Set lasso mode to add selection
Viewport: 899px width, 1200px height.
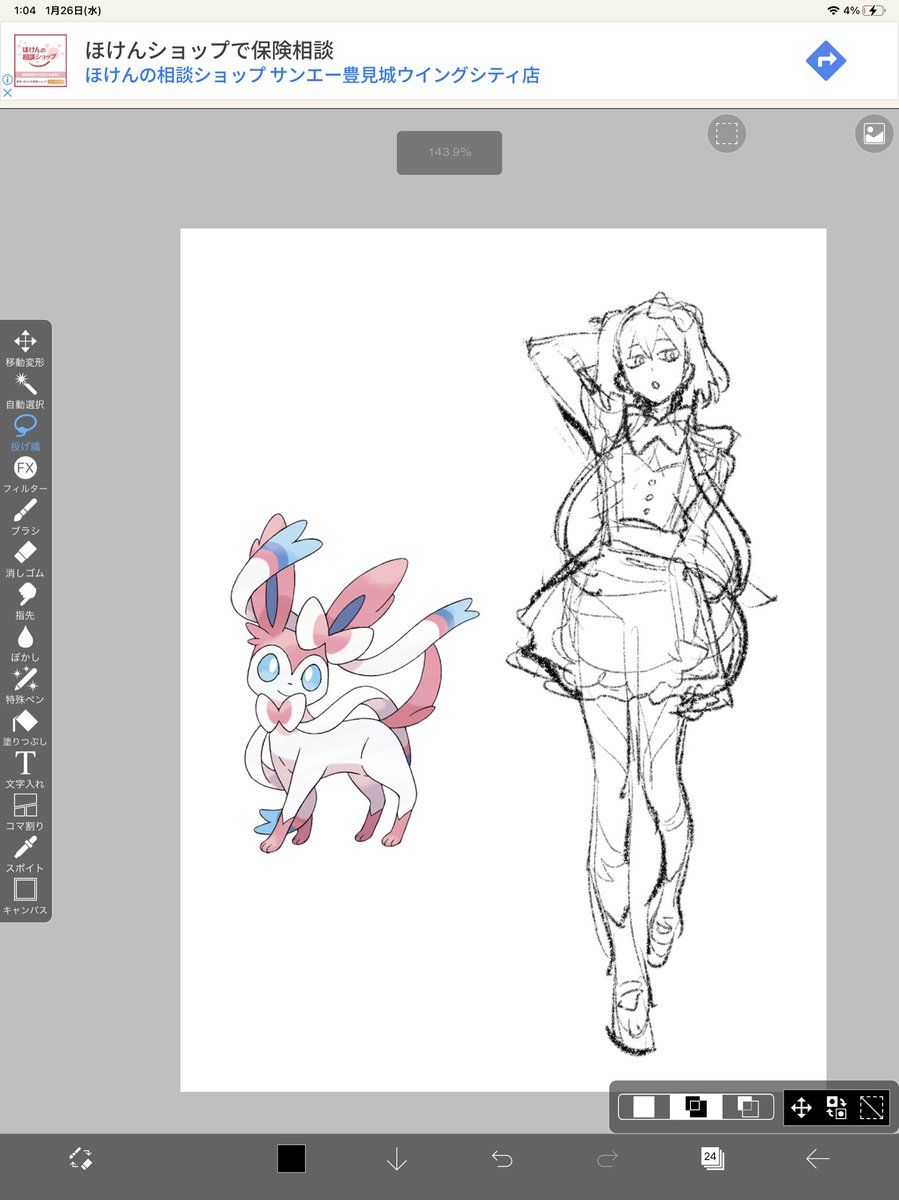click(x=696, y=1107)
